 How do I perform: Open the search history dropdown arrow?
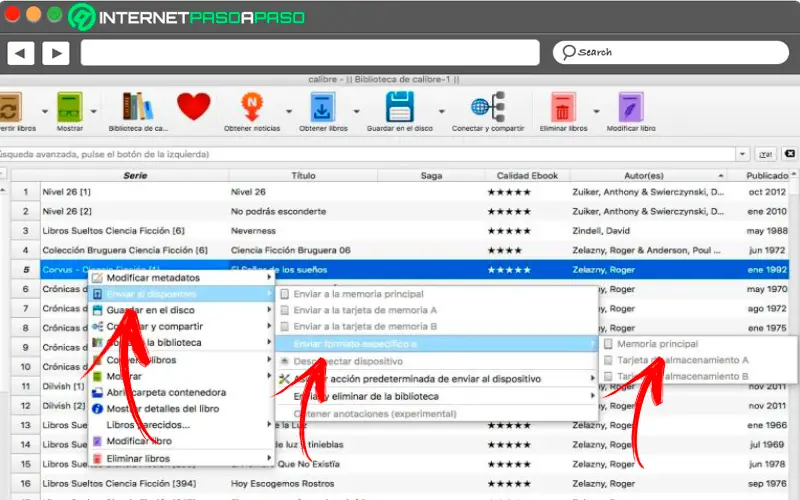[742, 154]
